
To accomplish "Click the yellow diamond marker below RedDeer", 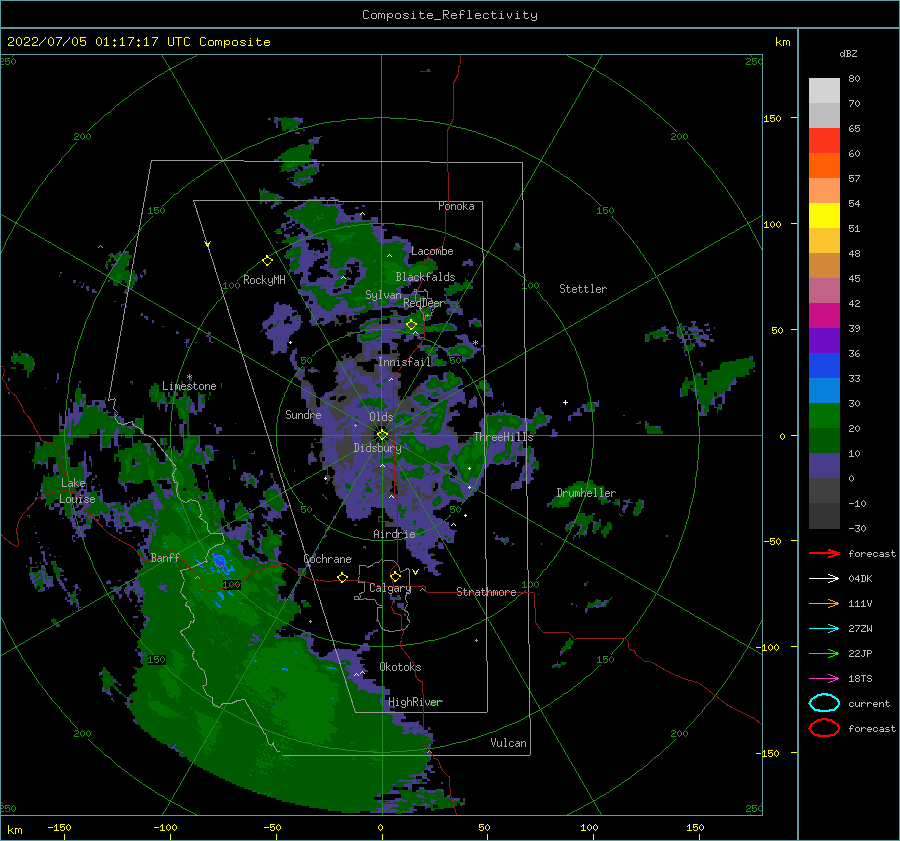I will click(411, 325).
